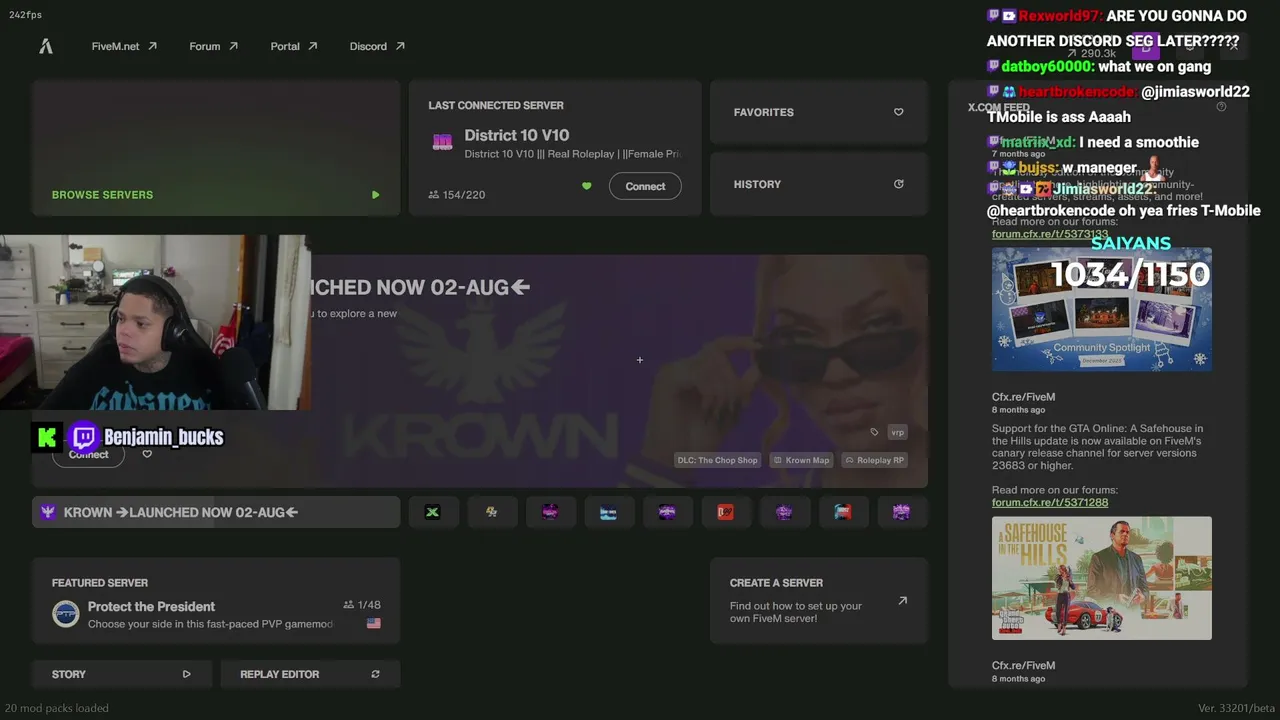Viewport: 1280px width, 720px height.
Task: Open the FiveM.net link
Action: tap(124, 46)
